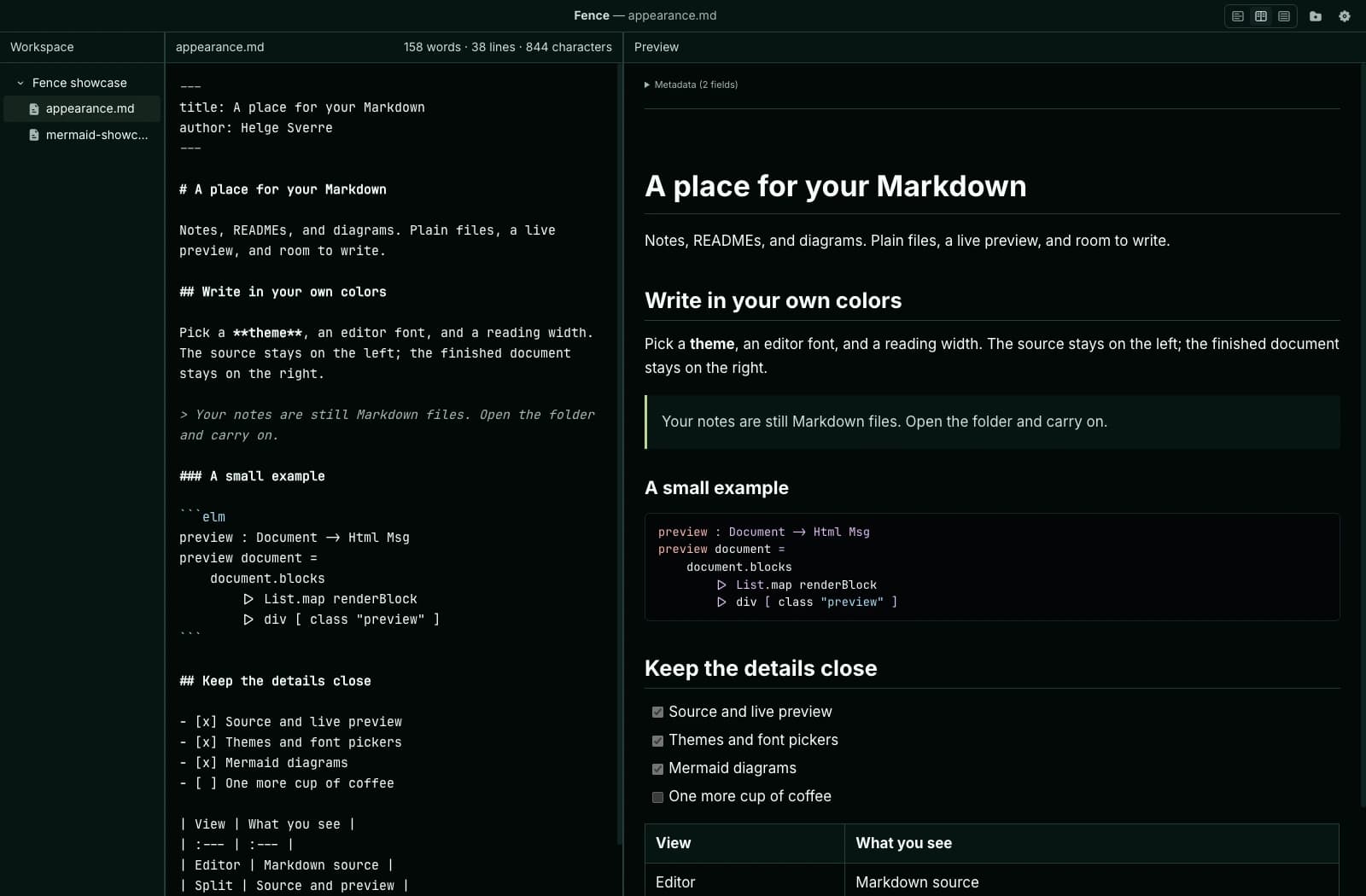Toggle the 'Source and live preview' checkbox
The image size is (1366, 896).
pyautogui.click(x=657, y=712)
